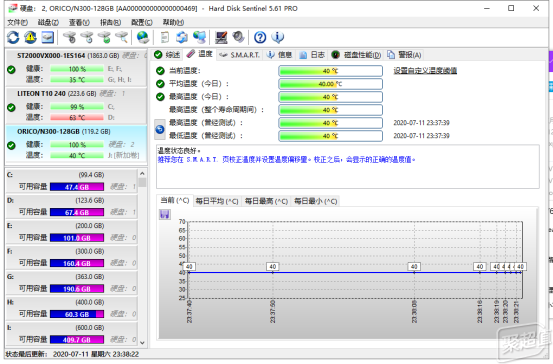Select the 温度 tab
This screenshot has width=553, height=364.
coord(200,54)
